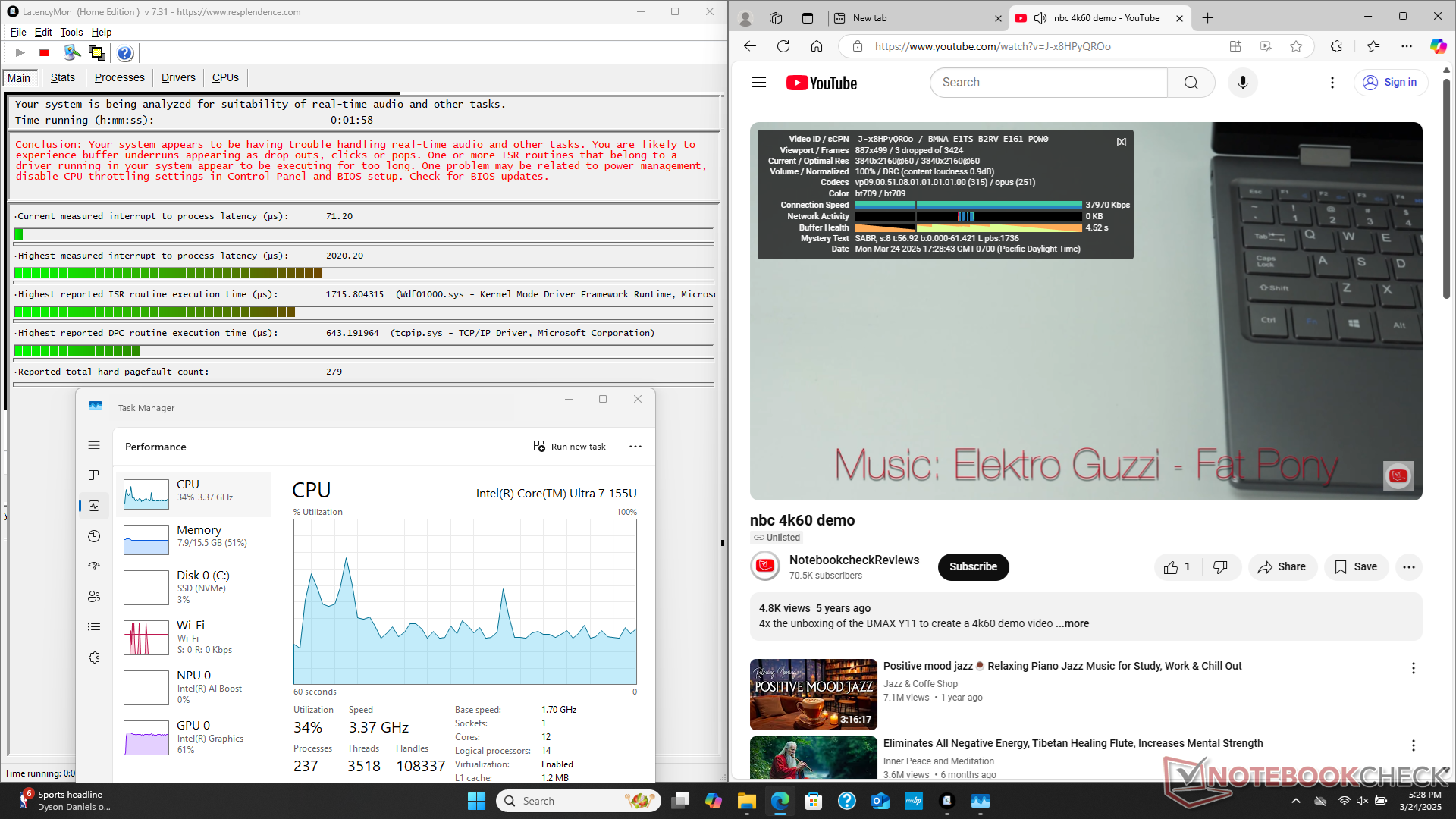Open YouTube settings three-dot menu

[1332, 83]
